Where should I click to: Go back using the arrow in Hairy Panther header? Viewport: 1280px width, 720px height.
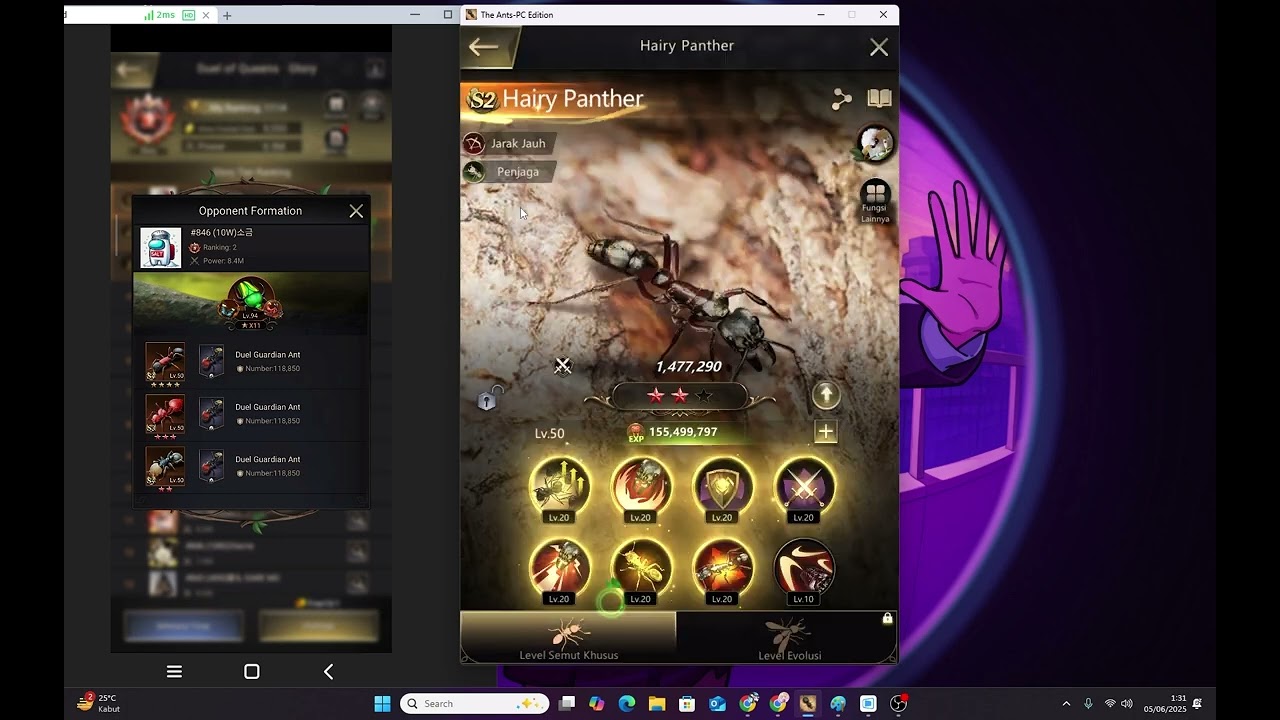(x=484, y=46)
